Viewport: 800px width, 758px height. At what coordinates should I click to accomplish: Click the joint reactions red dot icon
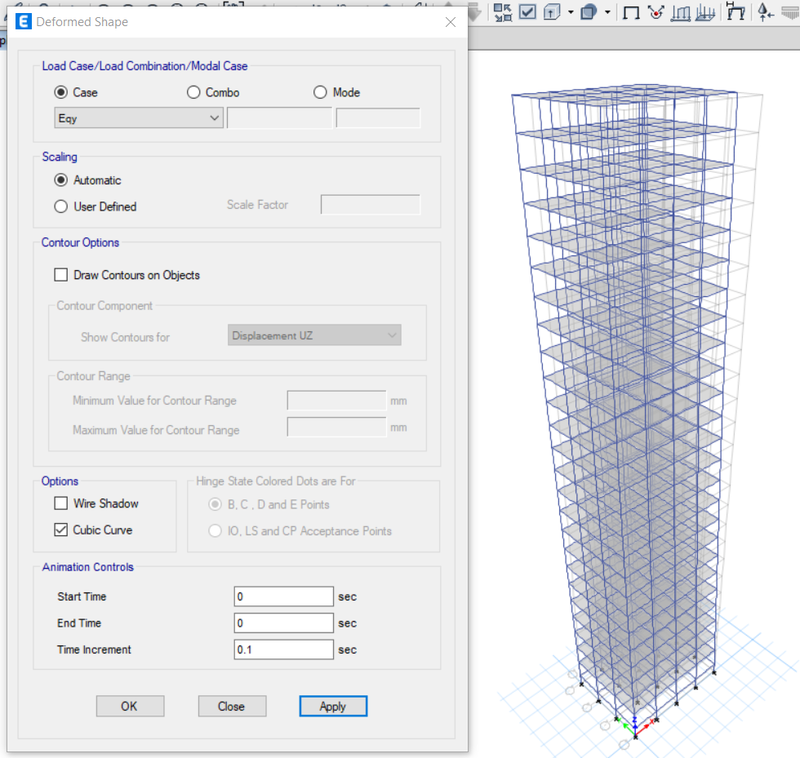click(x=656, y=12)
